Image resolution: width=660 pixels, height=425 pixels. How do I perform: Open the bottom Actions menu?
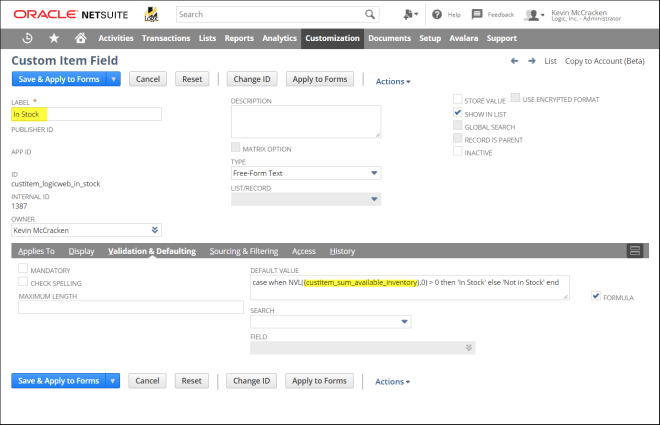[x=392, y=382]
